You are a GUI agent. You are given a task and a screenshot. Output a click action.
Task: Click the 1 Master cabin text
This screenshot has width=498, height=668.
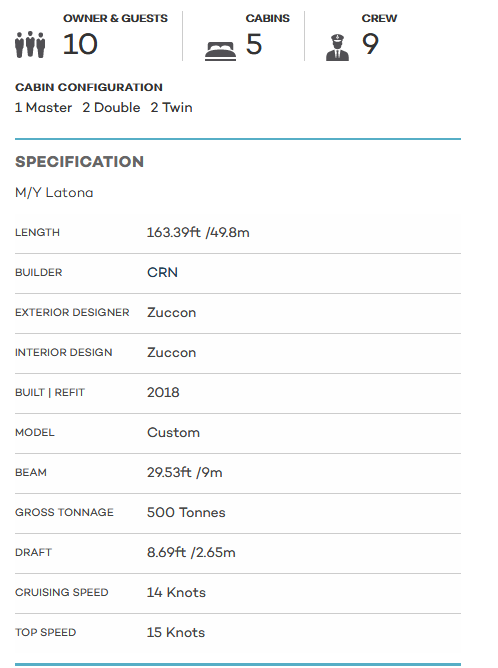43,107
